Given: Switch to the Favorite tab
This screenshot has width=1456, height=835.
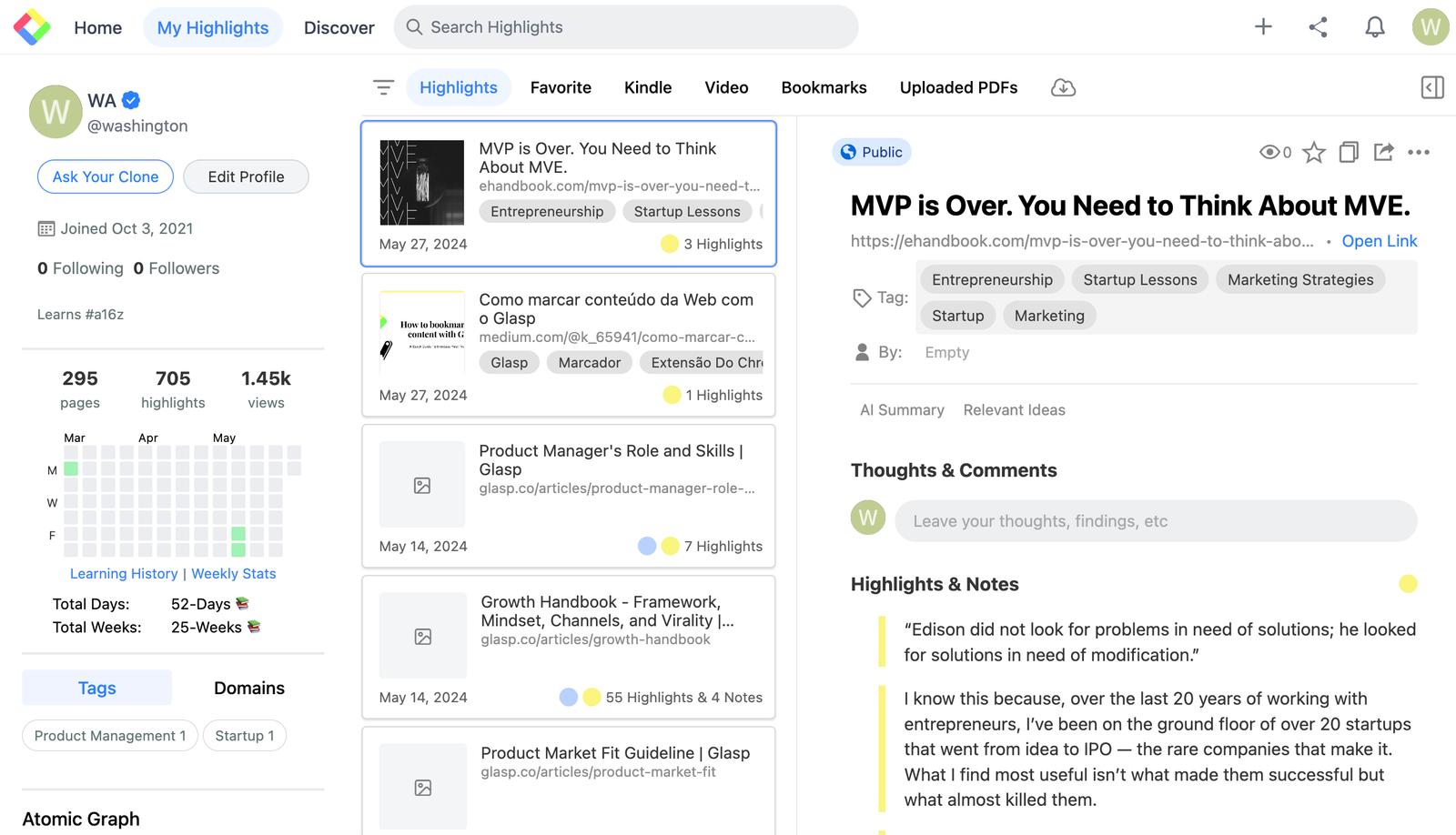Looking at the screenshot, I should (561, 87).
